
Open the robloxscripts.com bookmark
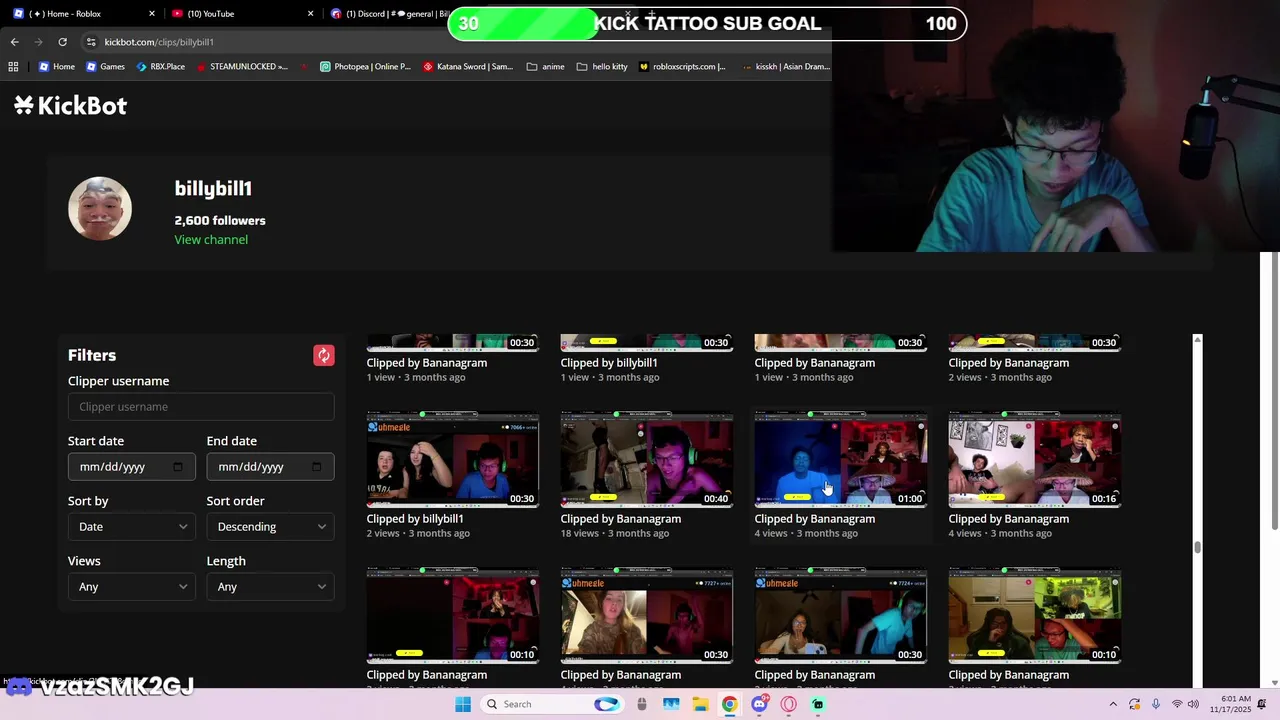pos(682,67)
